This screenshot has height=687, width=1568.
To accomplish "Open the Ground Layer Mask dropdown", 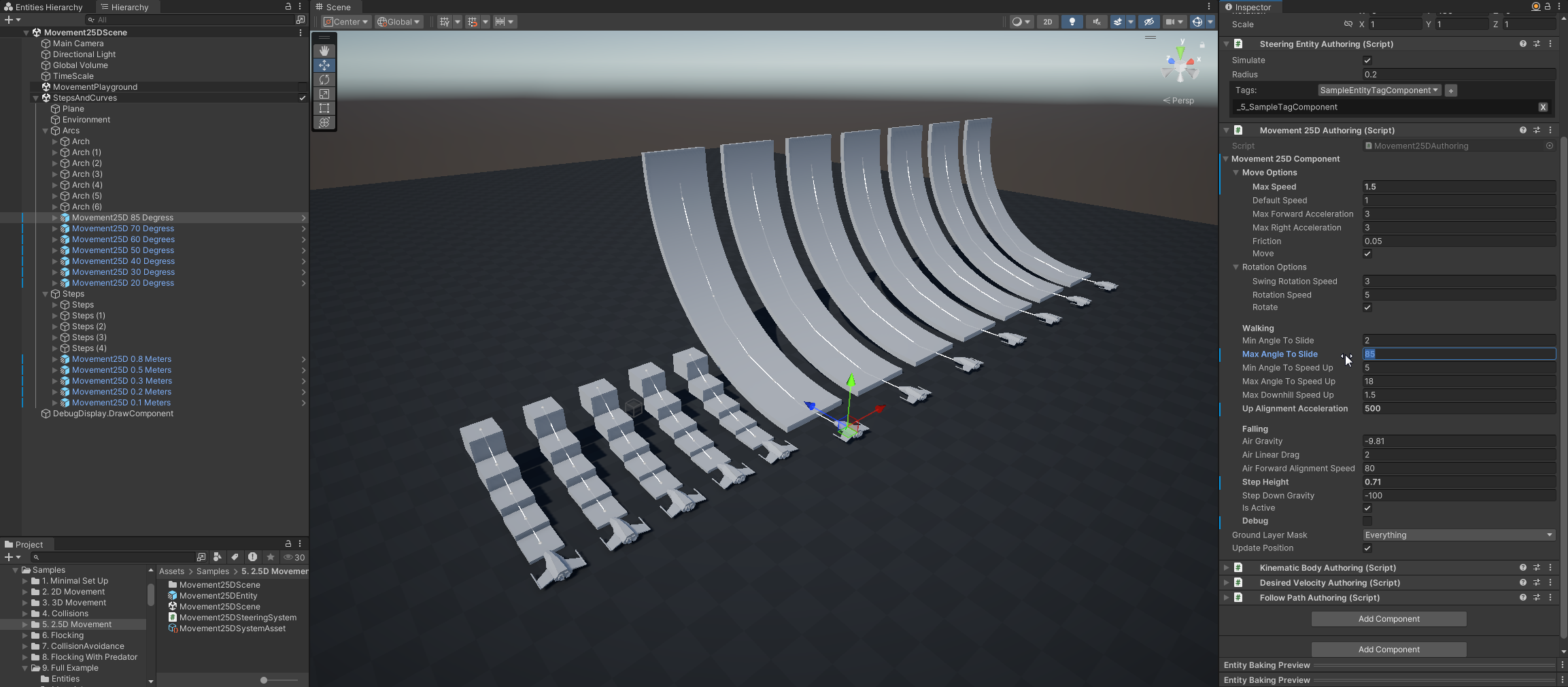I will tap(1459, 535).
